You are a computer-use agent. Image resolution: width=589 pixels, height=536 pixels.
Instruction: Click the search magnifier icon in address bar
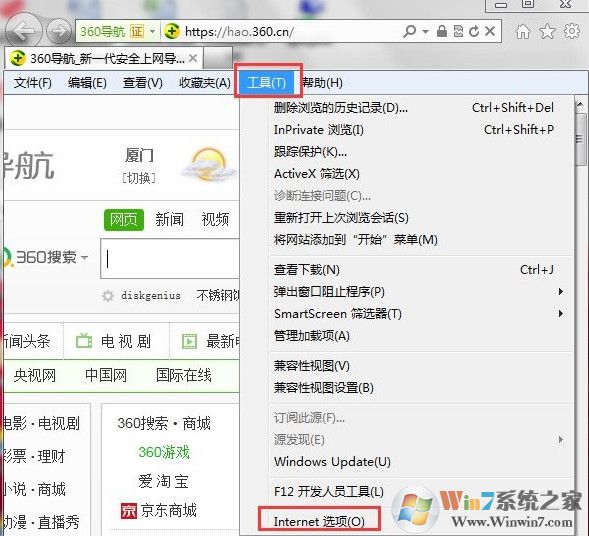coord(409,31)
